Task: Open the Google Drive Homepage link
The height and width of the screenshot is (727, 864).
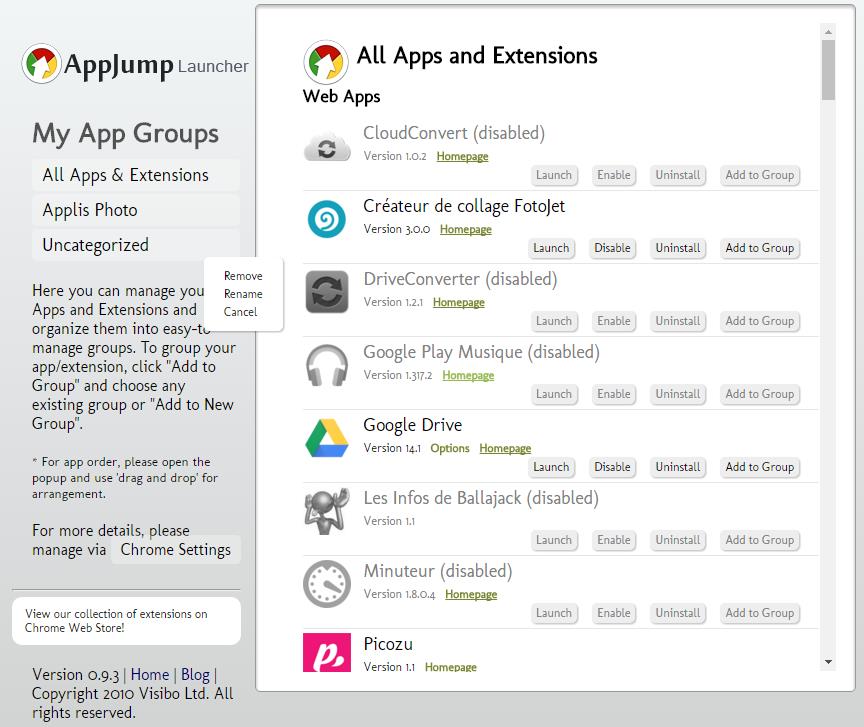Action: pos(505,448)
